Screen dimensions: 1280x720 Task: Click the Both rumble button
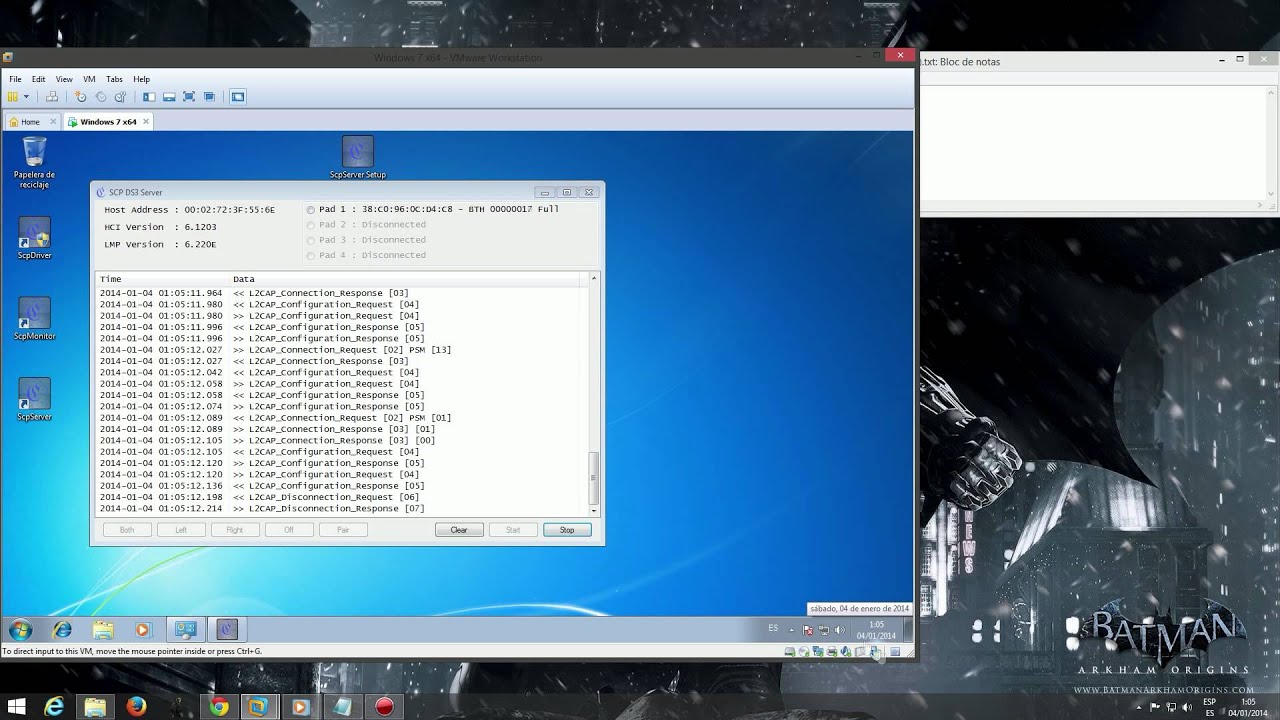pos(127,530)
